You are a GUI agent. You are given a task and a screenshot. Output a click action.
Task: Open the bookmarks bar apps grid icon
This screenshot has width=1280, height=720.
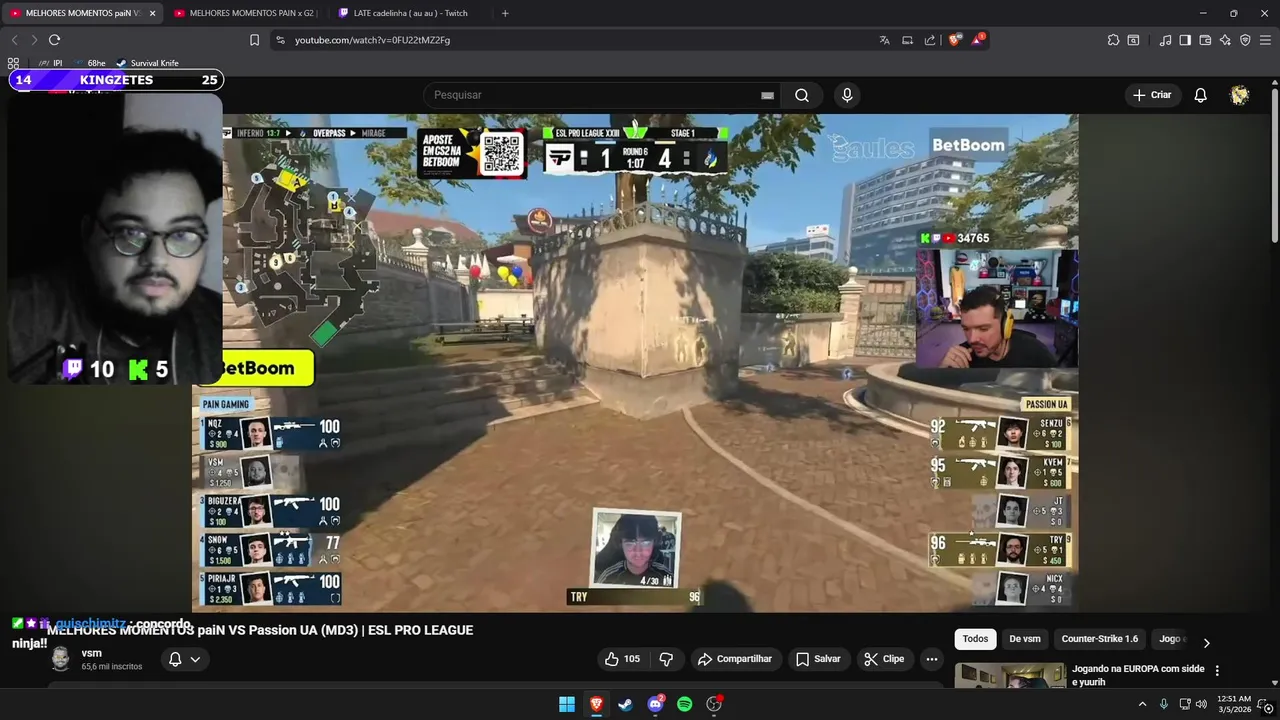point(13,63)
